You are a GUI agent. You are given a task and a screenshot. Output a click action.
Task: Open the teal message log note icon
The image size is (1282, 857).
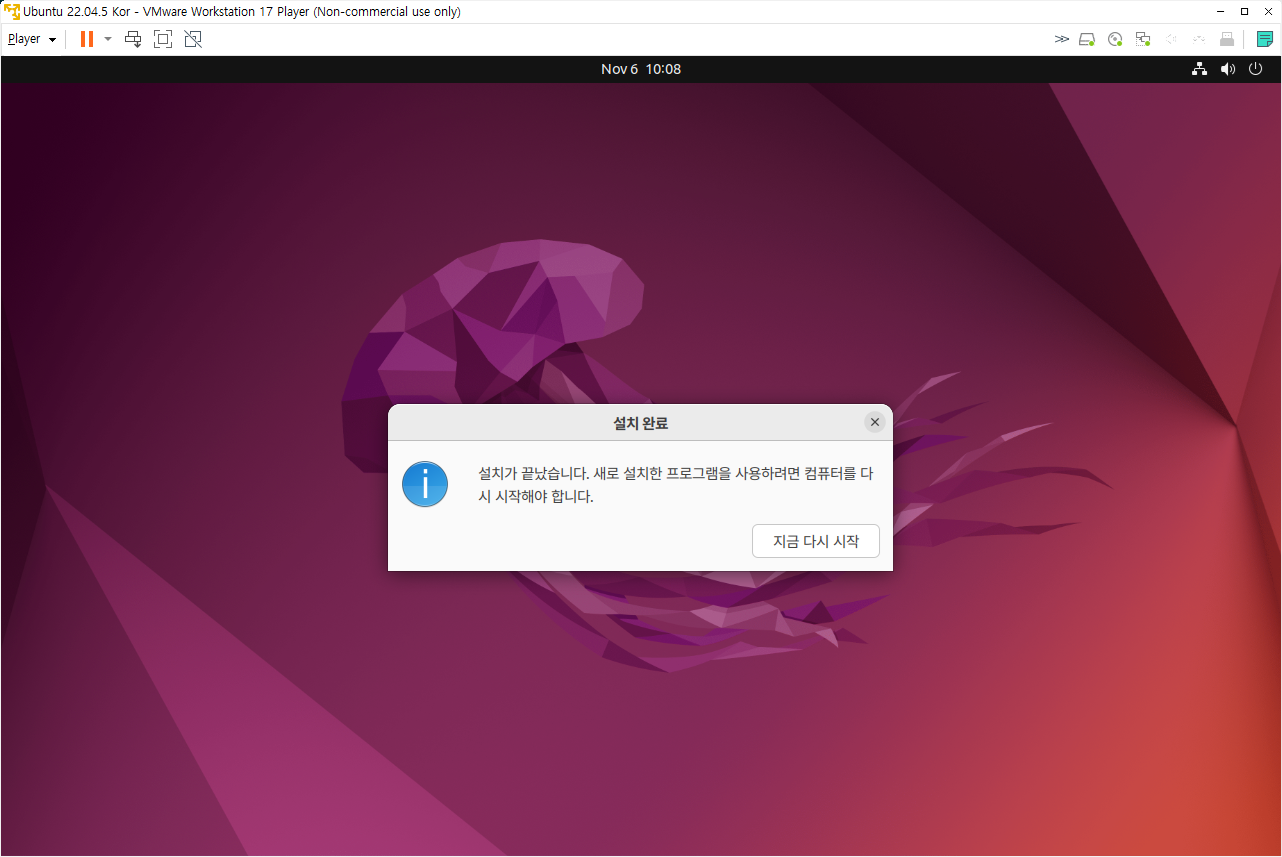click(x=1265, y=39)
